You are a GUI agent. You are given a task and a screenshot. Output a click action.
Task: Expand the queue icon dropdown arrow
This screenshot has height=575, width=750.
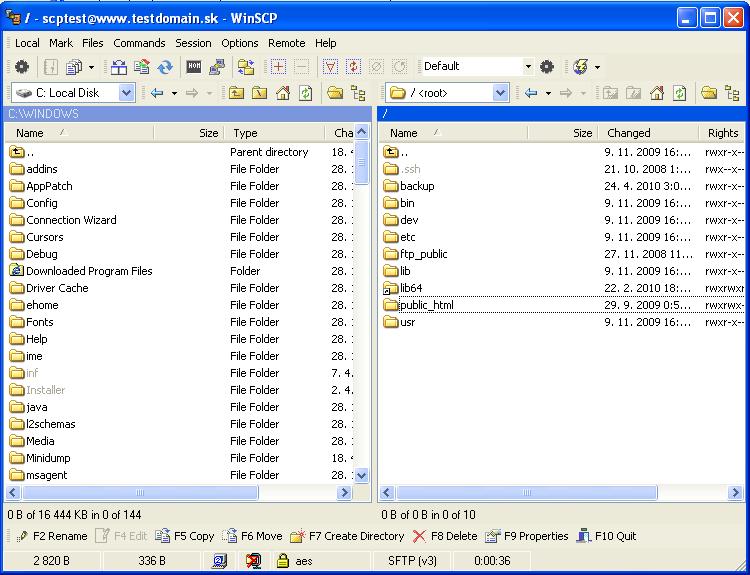(91, 67)
